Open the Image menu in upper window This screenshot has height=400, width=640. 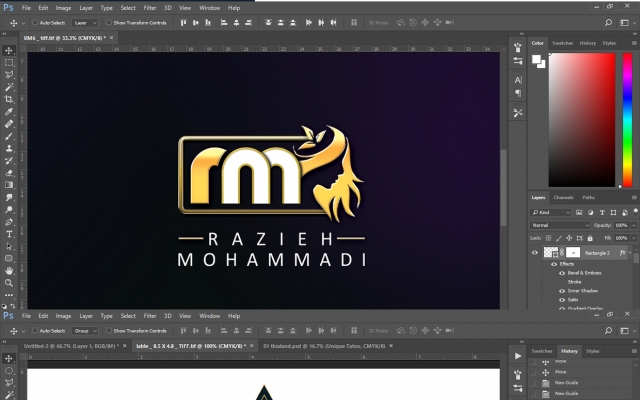(63, 8)
